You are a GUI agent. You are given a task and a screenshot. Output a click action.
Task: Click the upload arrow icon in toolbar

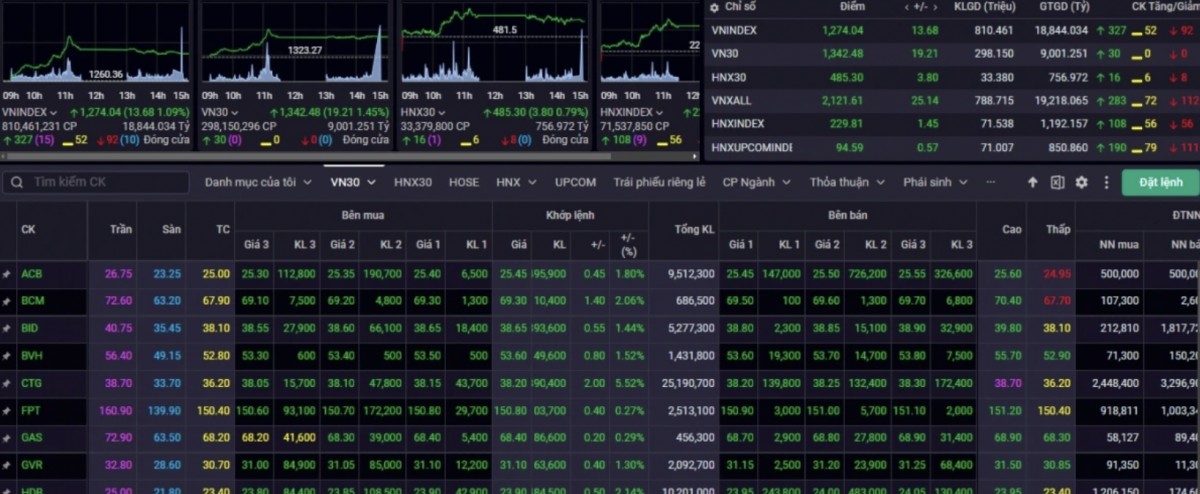tap(1033, 183)
